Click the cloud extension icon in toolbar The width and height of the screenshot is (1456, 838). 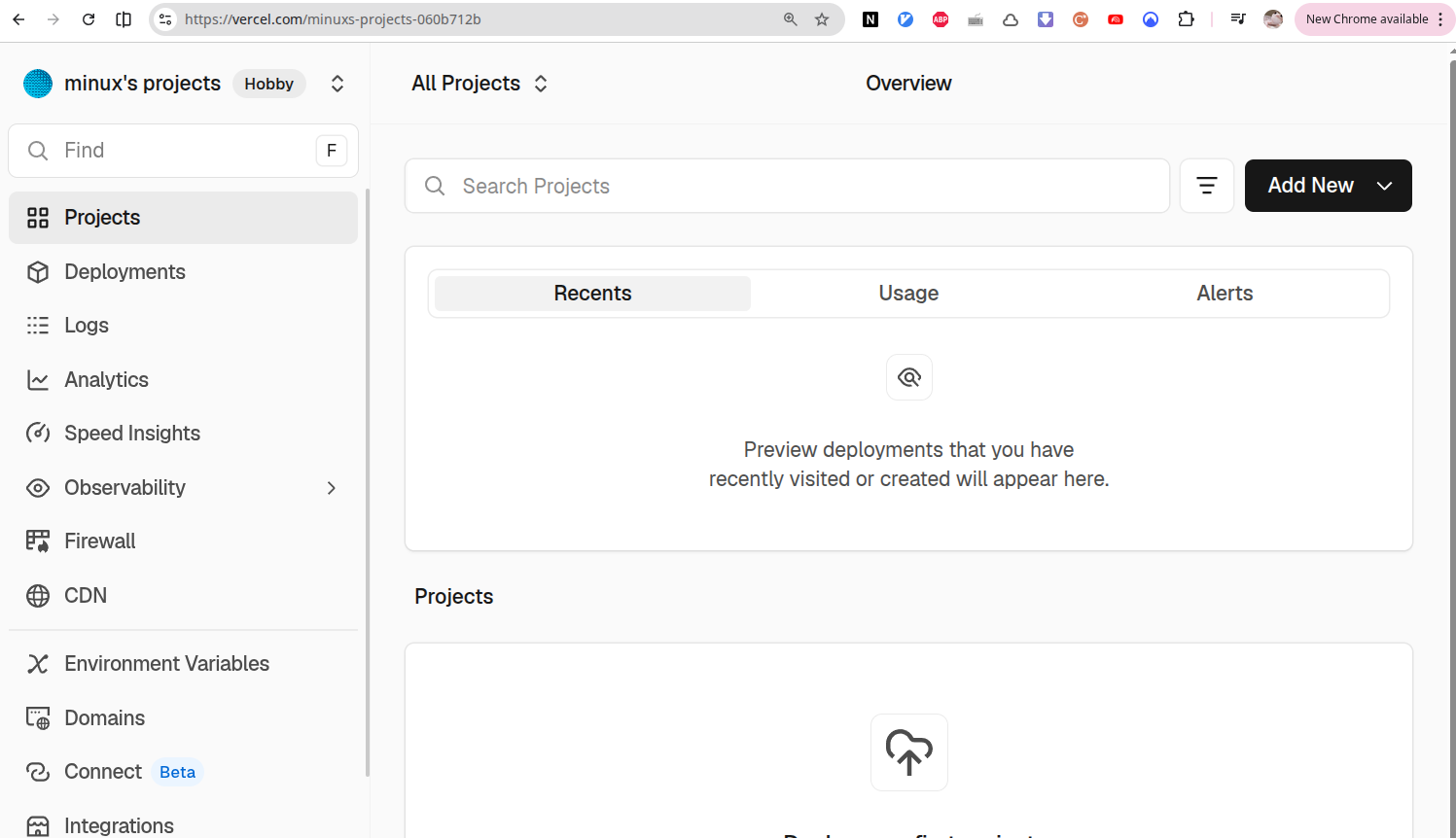pos(1011,19)
